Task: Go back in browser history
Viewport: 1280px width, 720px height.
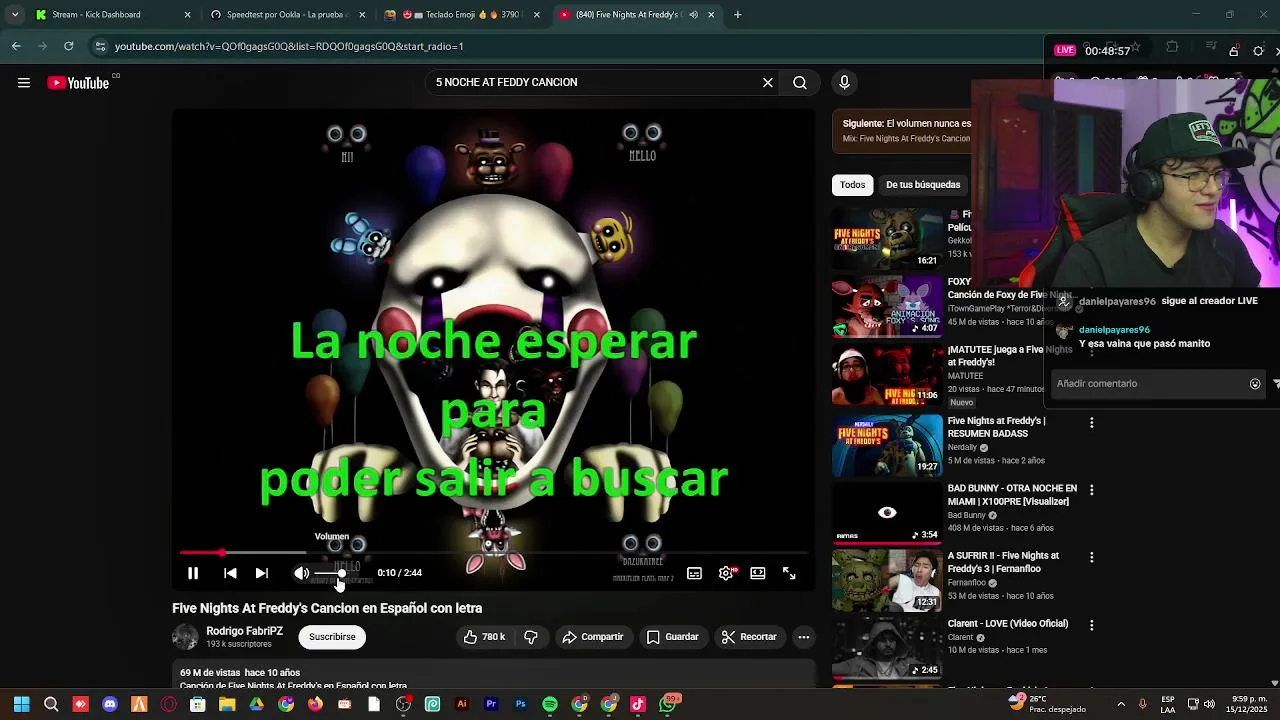Action: tap(16, 46)
